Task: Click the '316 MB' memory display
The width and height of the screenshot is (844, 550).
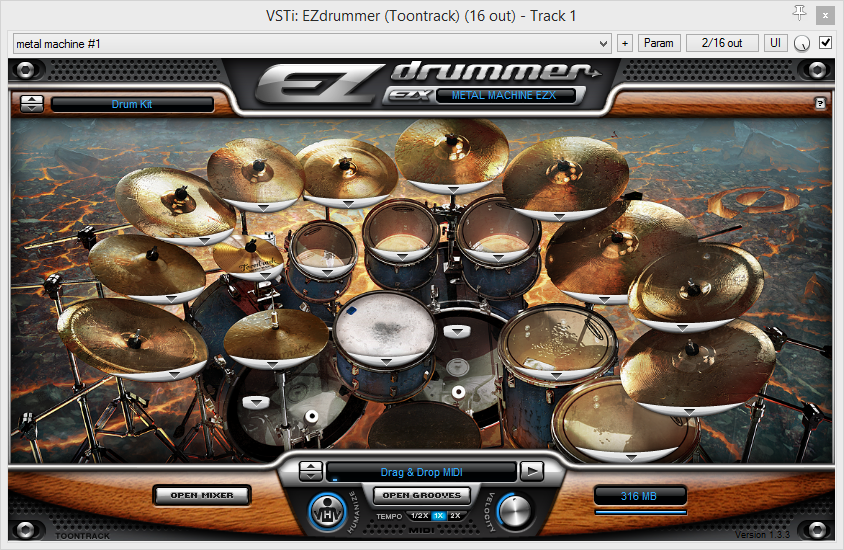Action: coord(639,496)
